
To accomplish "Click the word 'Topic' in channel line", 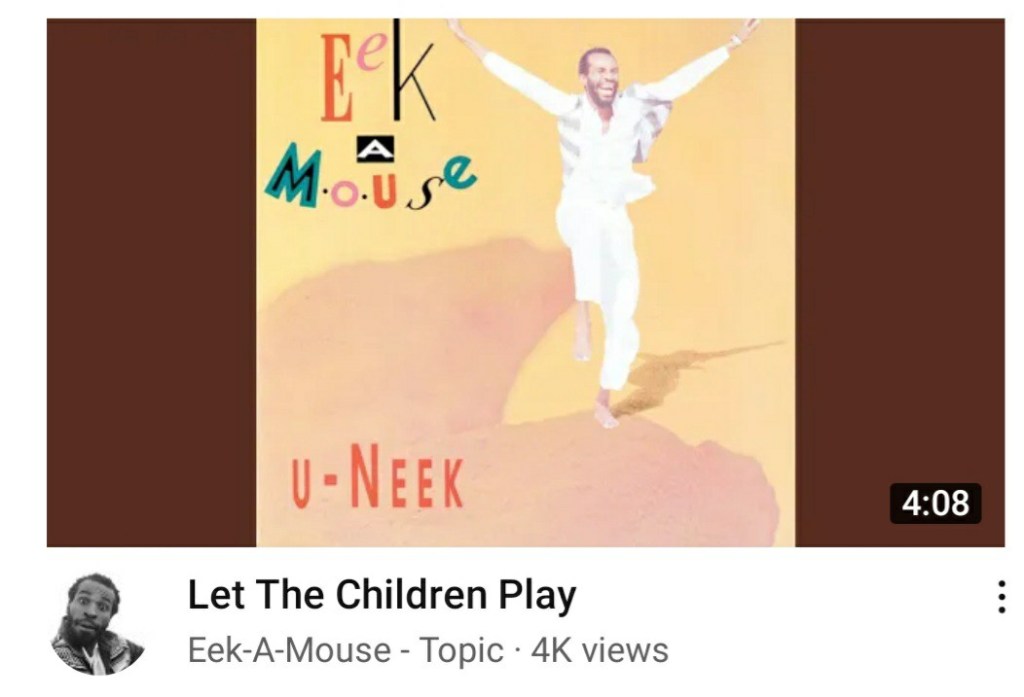I will 462,651.
